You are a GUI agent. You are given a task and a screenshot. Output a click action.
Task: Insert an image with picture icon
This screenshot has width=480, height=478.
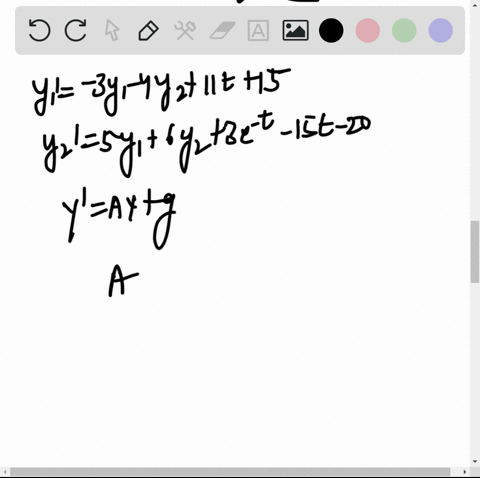point(295,31)
